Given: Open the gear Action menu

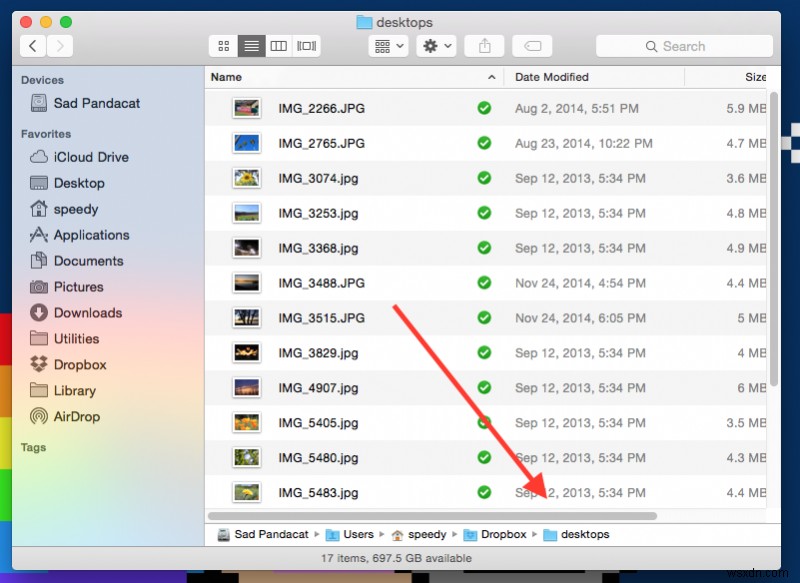Looking at the screenshot, I should (x=436, y=46).
